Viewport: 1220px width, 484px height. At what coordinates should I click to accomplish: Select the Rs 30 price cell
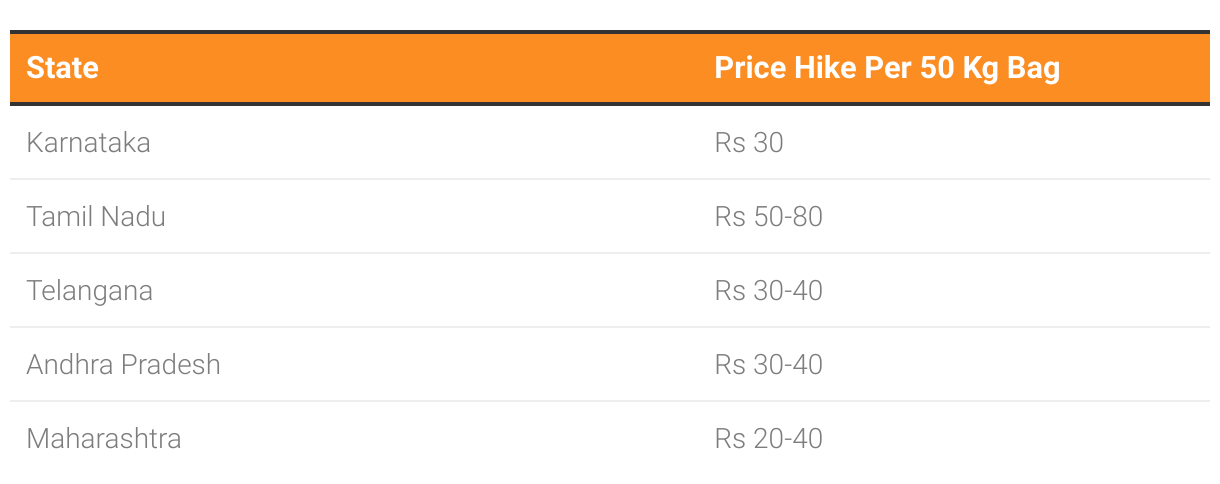(x=749, y=142)
